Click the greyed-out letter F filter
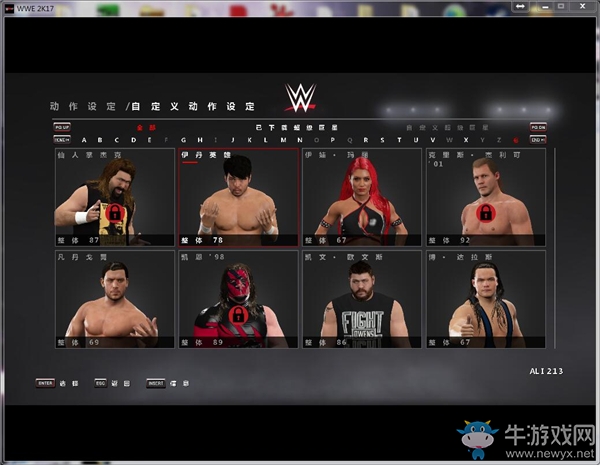 click(166, 140)
